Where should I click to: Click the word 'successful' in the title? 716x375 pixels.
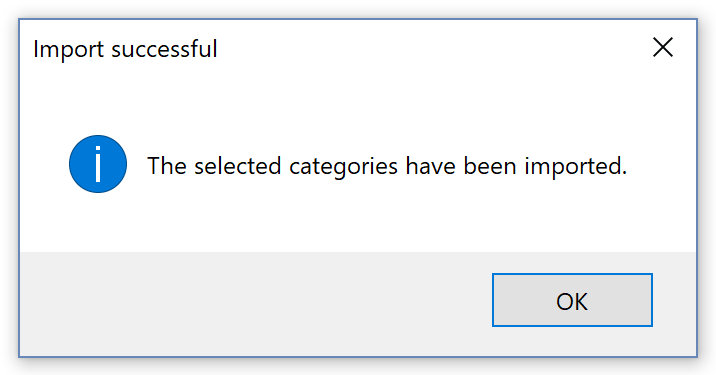point(164,49)
